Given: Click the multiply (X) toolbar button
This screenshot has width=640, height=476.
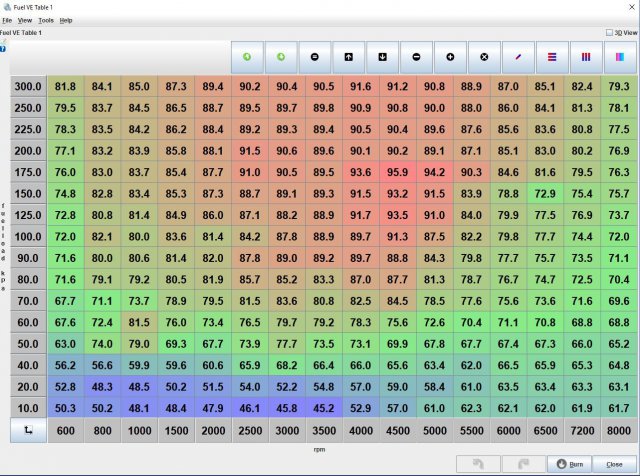Looking at the screenshot, I should [x=484, y=57].
